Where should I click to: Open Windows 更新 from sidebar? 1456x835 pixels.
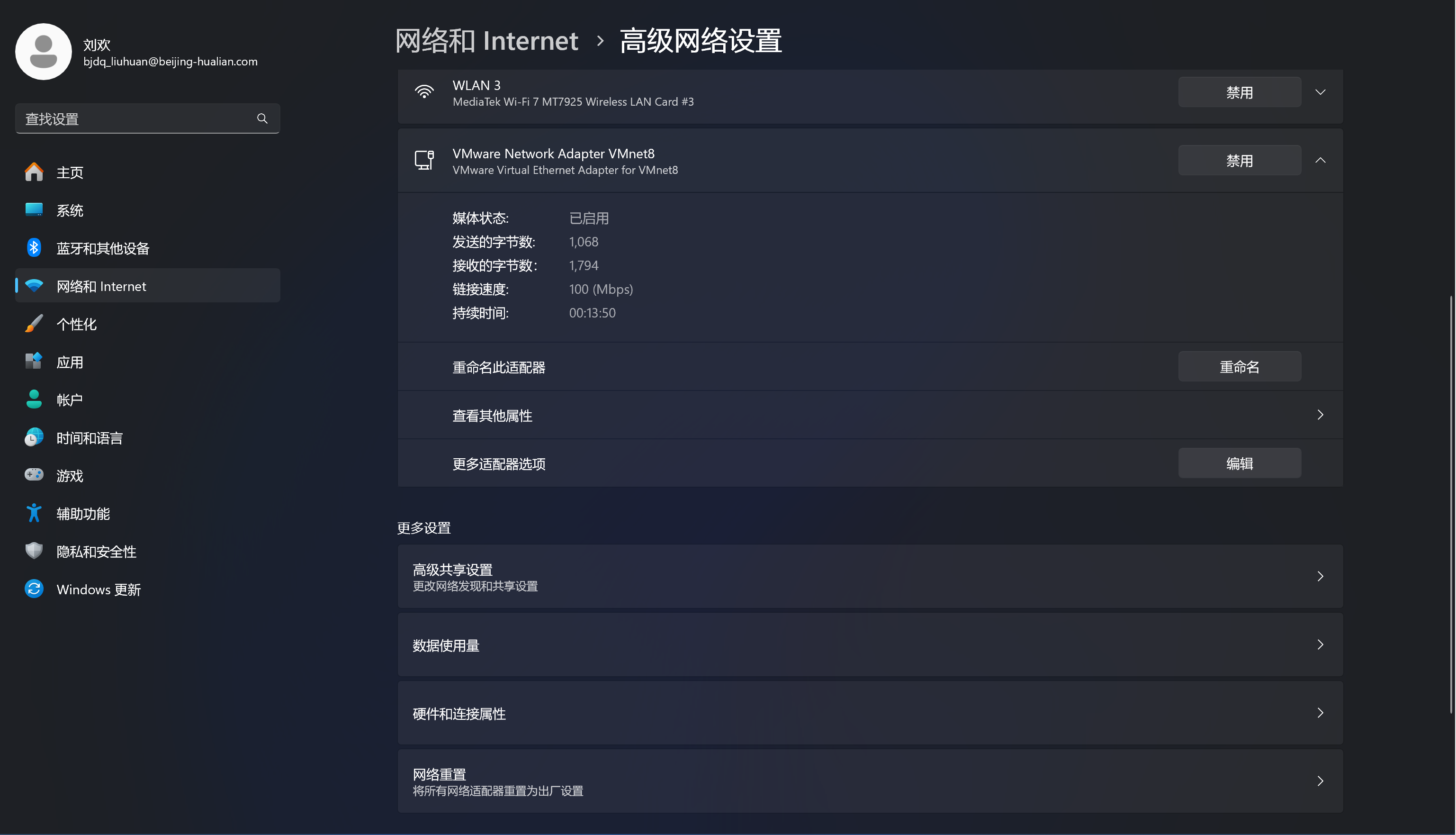(x=99, y=589)
